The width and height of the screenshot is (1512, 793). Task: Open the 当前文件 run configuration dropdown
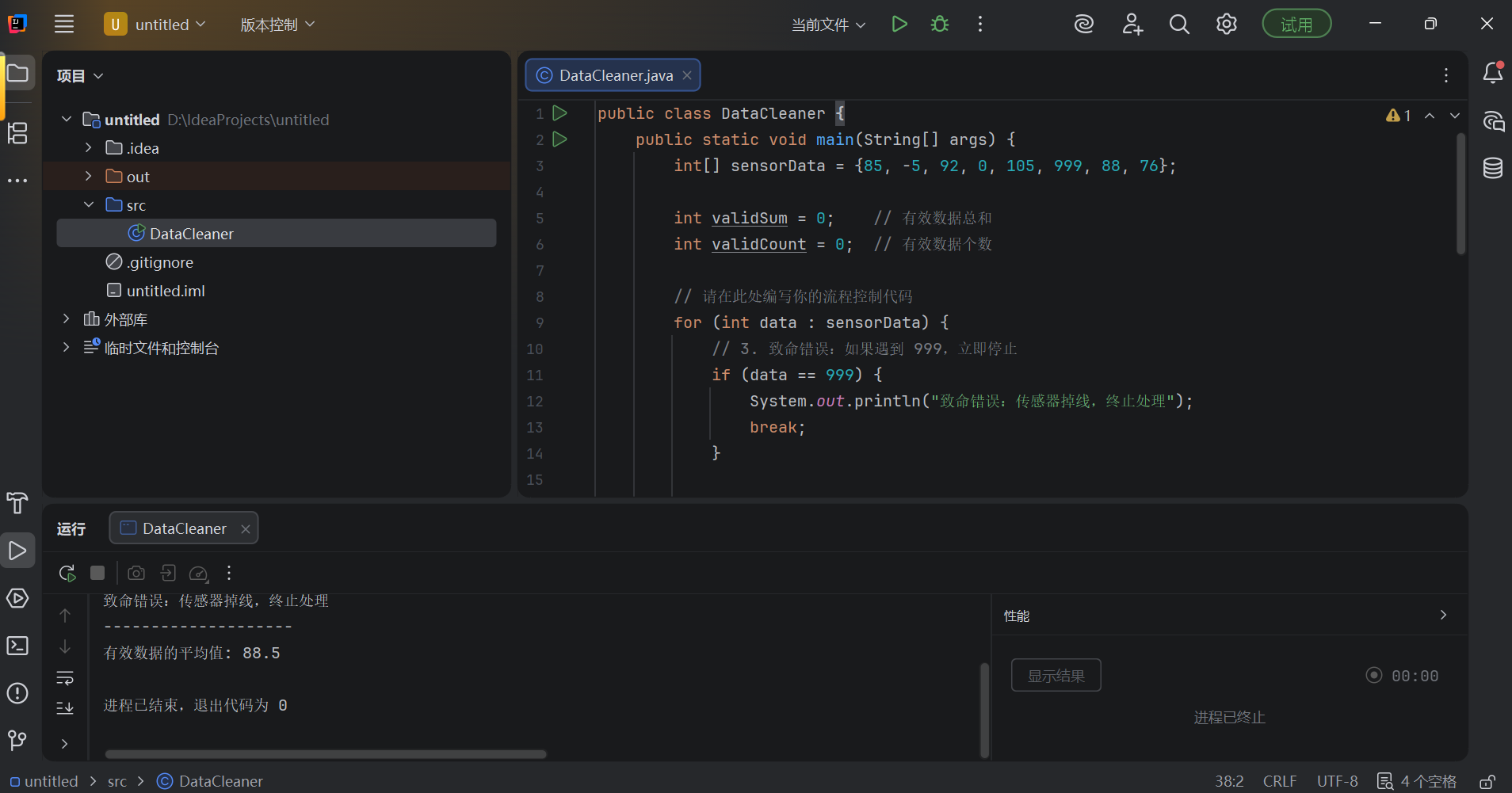pyautogui.click(x=828, y=25)
